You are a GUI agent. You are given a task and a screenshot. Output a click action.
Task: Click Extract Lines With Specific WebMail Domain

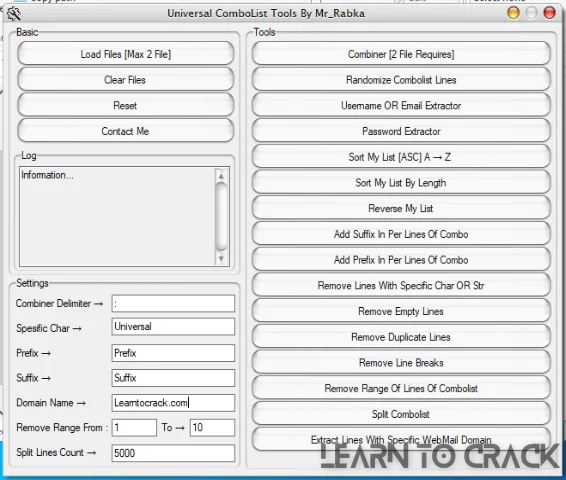tap(401, 440)
